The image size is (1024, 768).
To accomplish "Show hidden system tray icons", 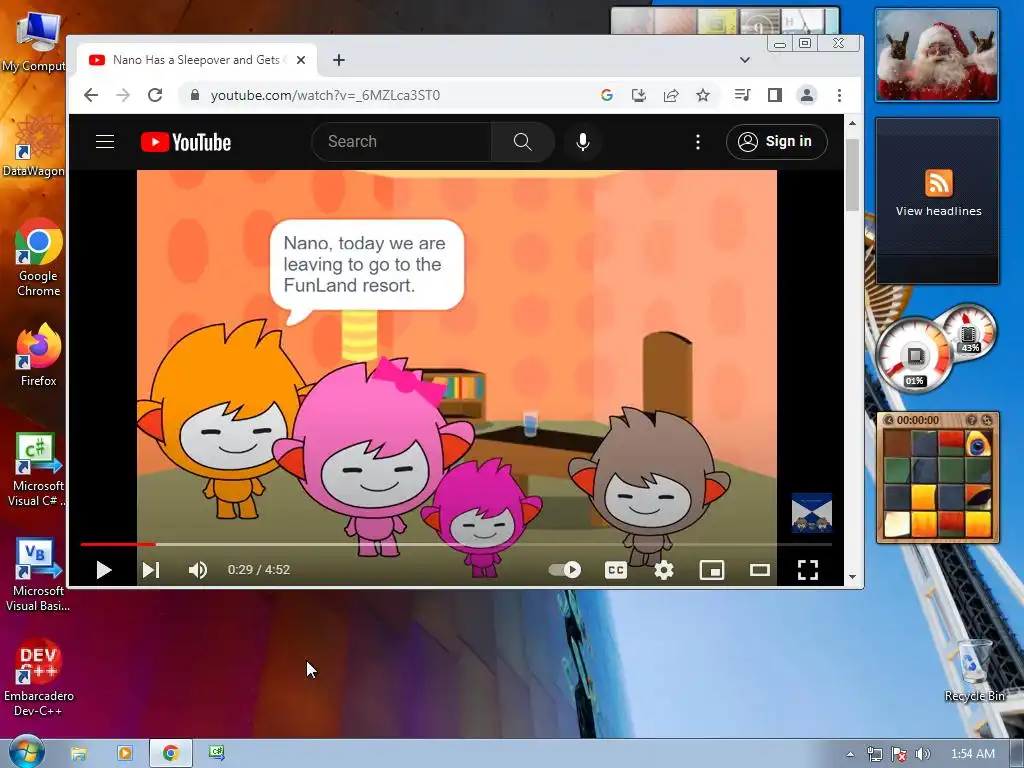I will click(850, 754).
